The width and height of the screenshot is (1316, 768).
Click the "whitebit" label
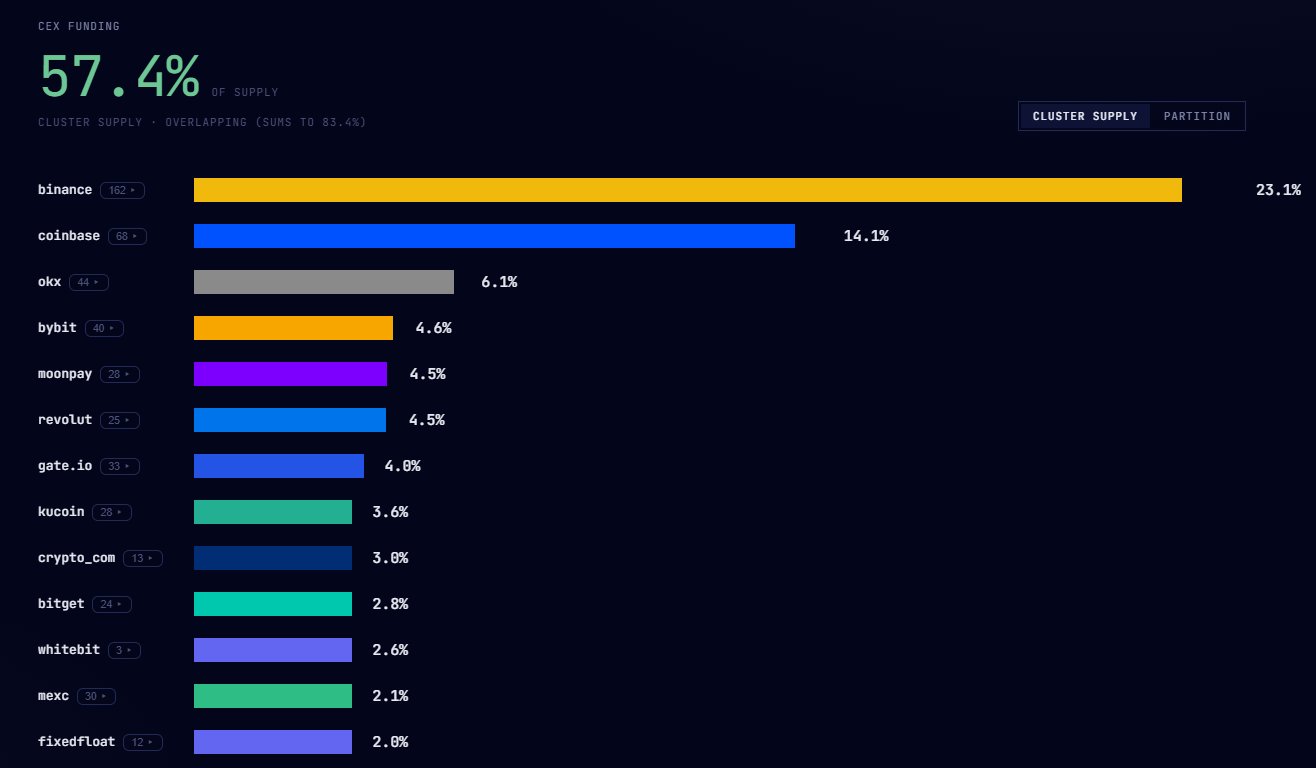69,650
